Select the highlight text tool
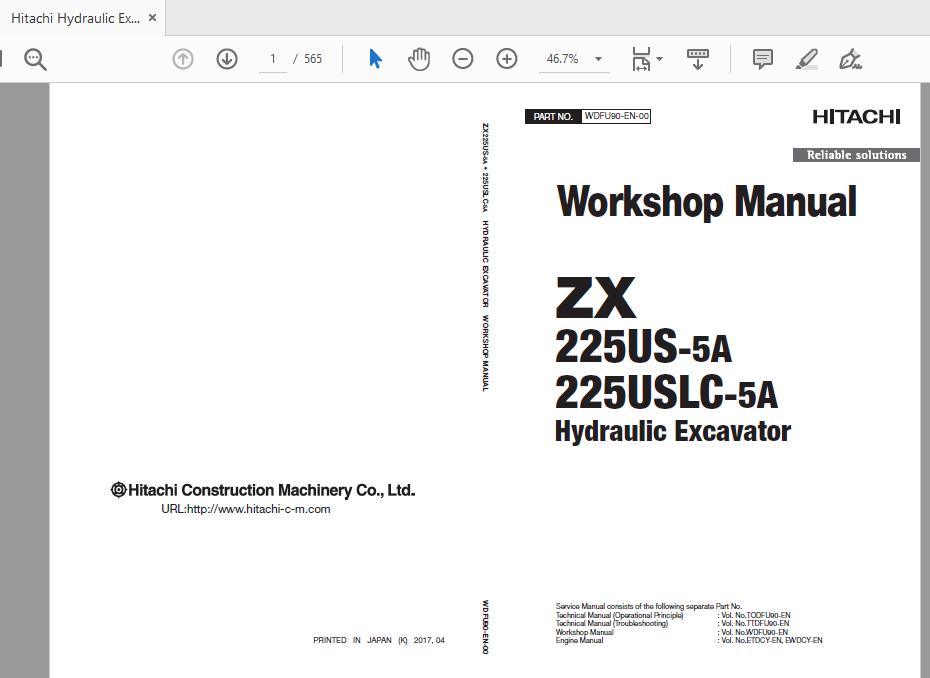The image size is (930, 678). tap(807, 59)
